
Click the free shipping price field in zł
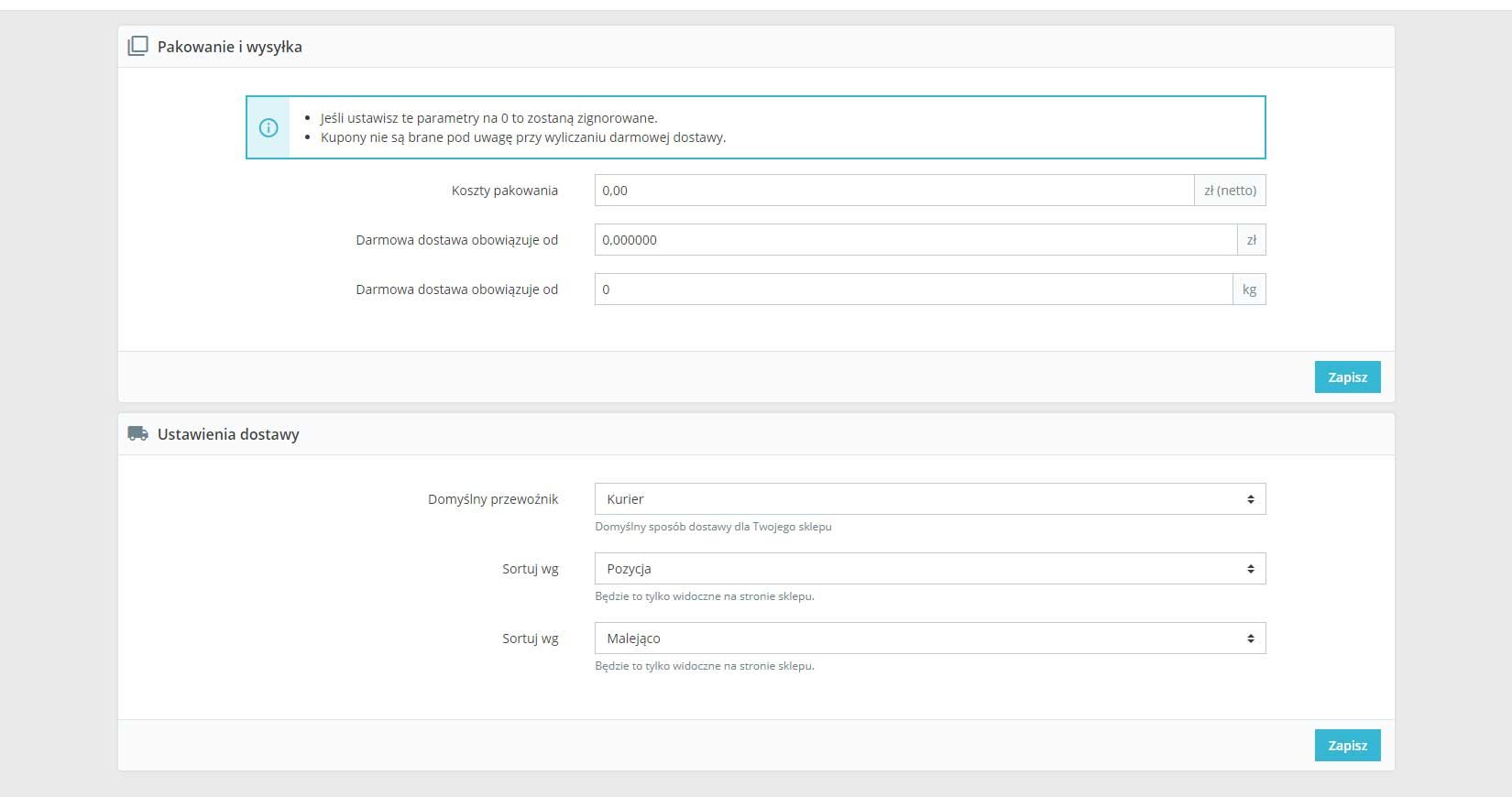916,240
